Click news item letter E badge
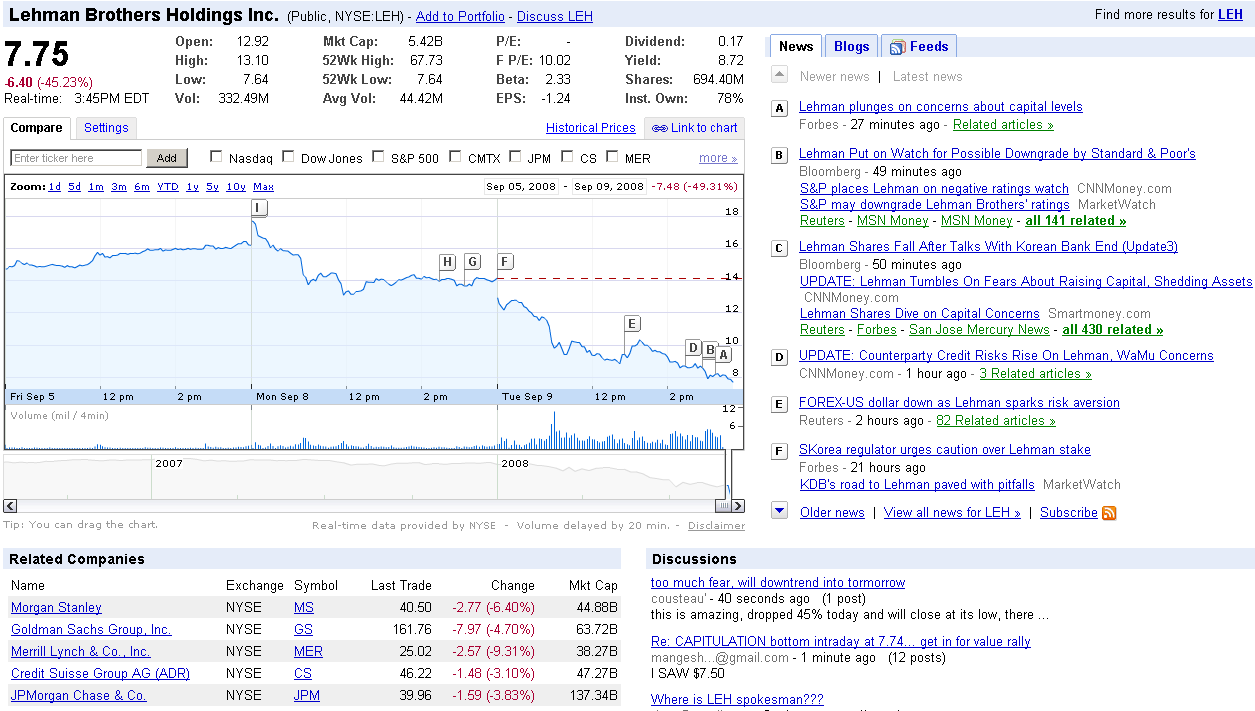 point(780,404)
